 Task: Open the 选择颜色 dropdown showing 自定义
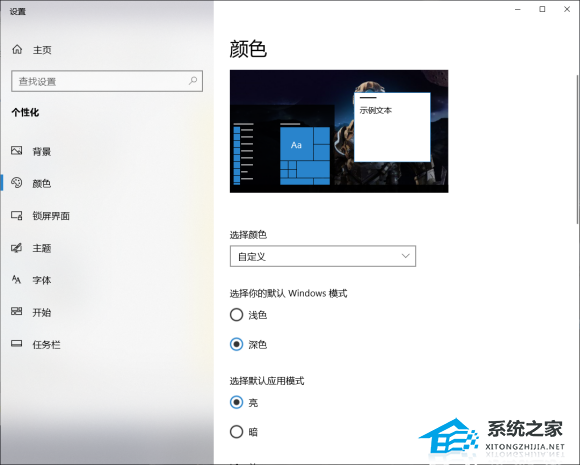pos(323,256)
